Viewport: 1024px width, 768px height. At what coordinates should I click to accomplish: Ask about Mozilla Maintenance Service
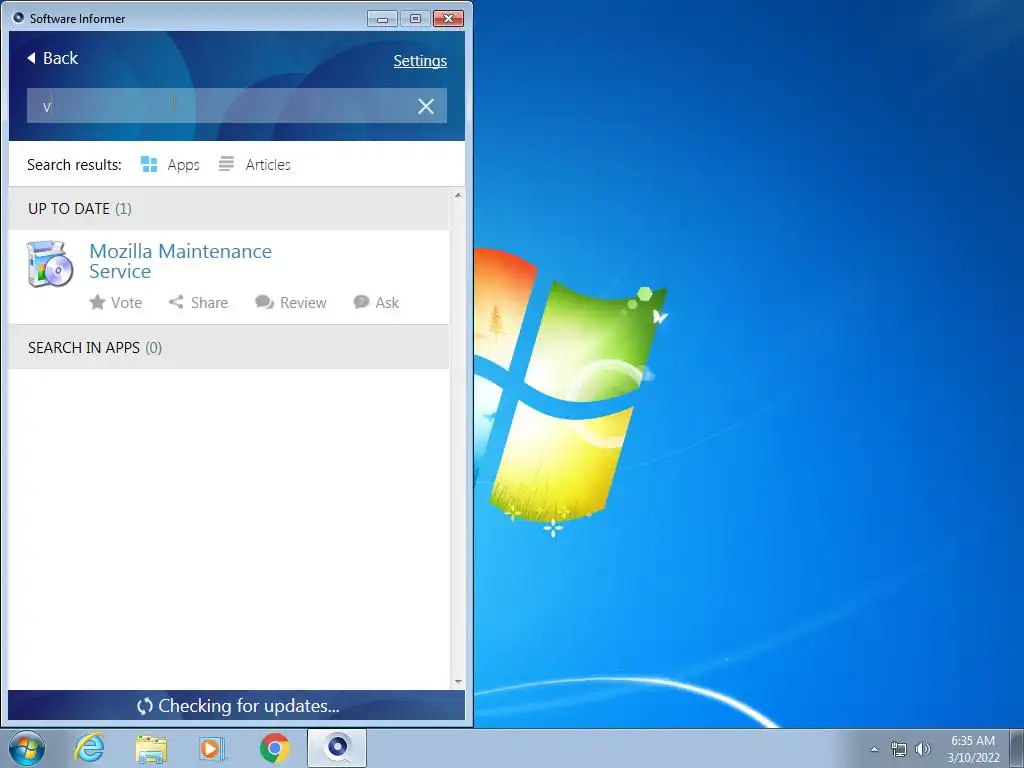click(x=376, y=302)
